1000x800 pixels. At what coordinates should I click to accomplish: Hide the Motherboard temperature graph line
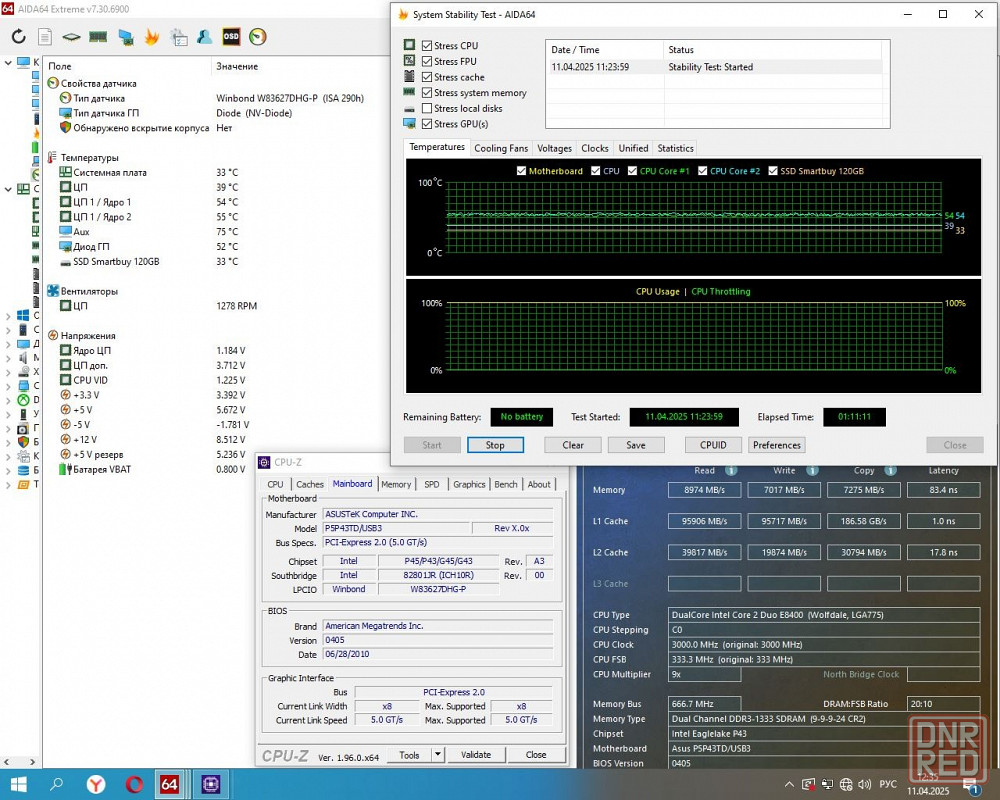521,171
